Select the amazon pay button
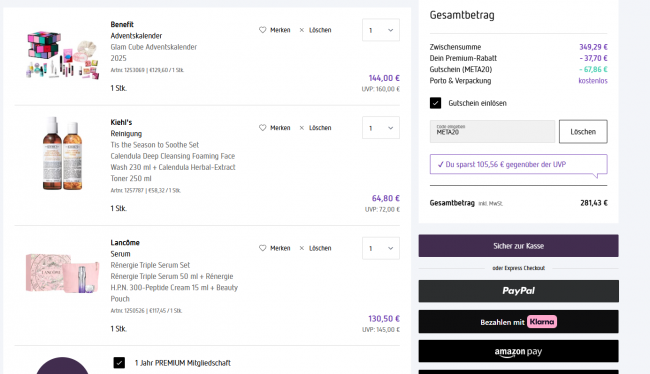This screenshot has width=650, height=374. [519, 351]
